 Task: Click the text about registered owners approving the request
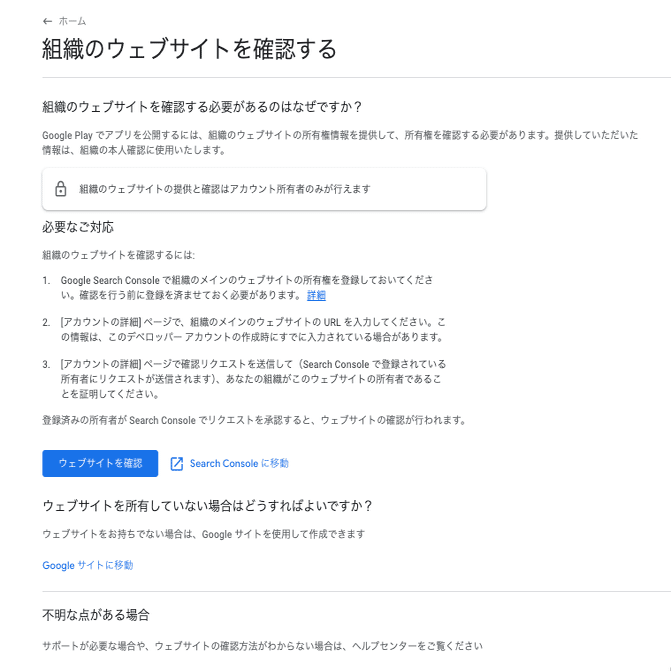click(x=254, y=420)
